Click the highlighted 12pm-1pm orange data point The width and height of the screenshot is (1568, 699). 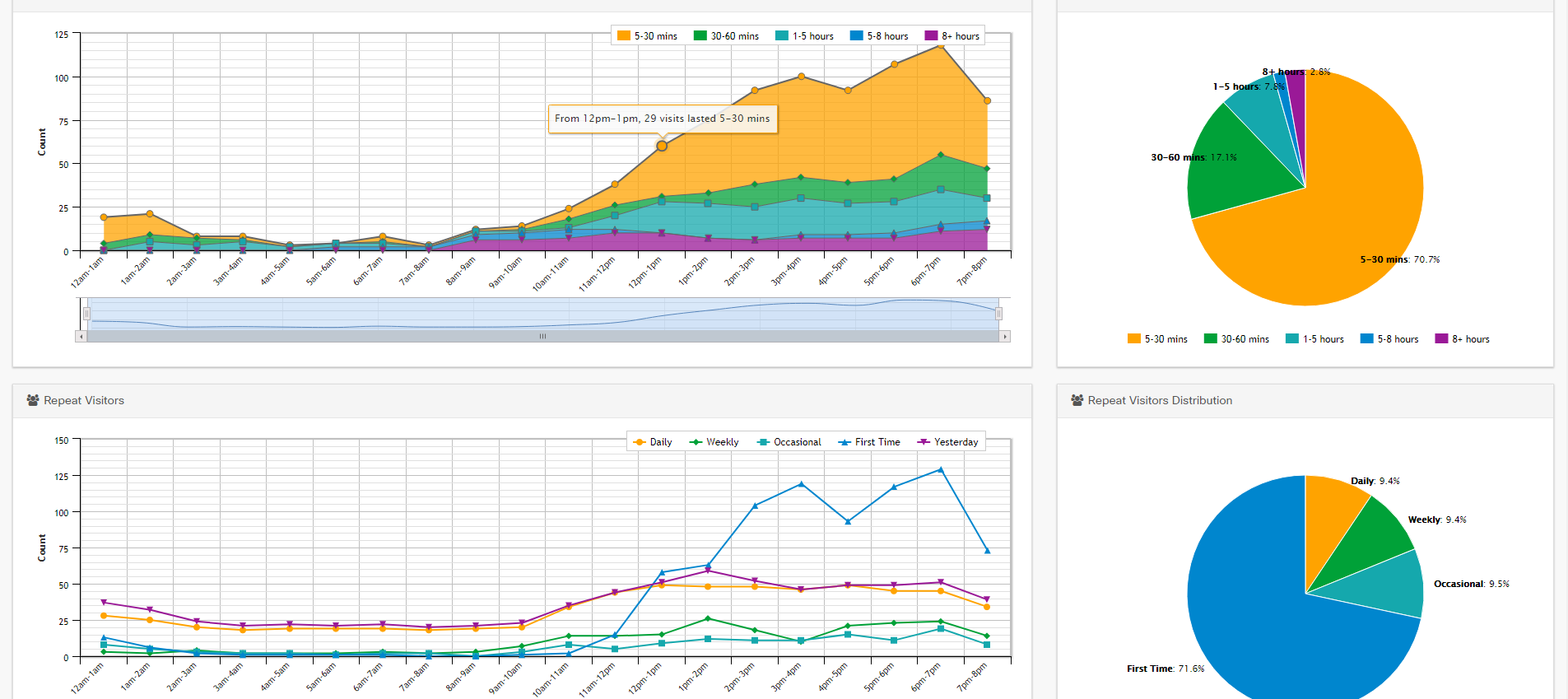tap(662, 146)
